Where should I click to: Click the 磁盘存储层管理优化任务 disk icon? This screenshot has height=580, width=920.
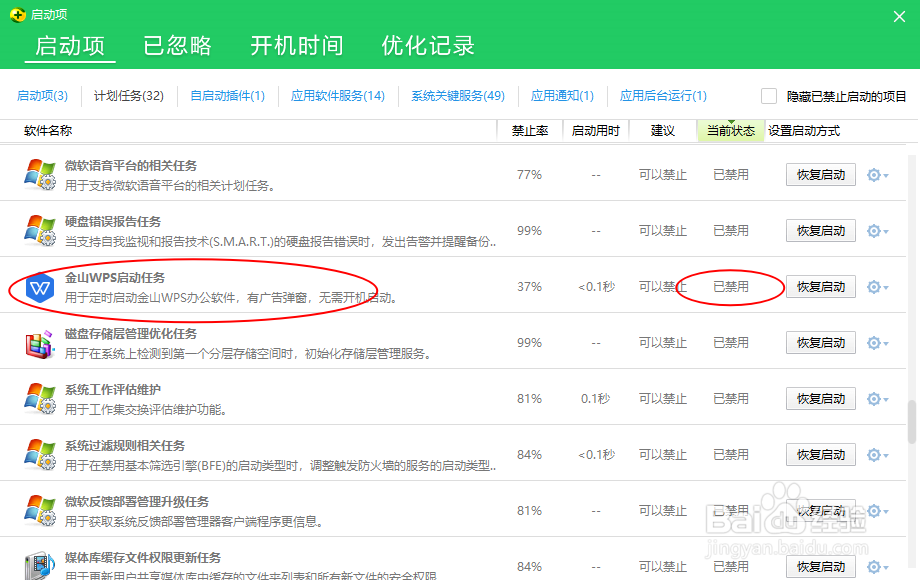pyautogui.click(x=40, y=342)
